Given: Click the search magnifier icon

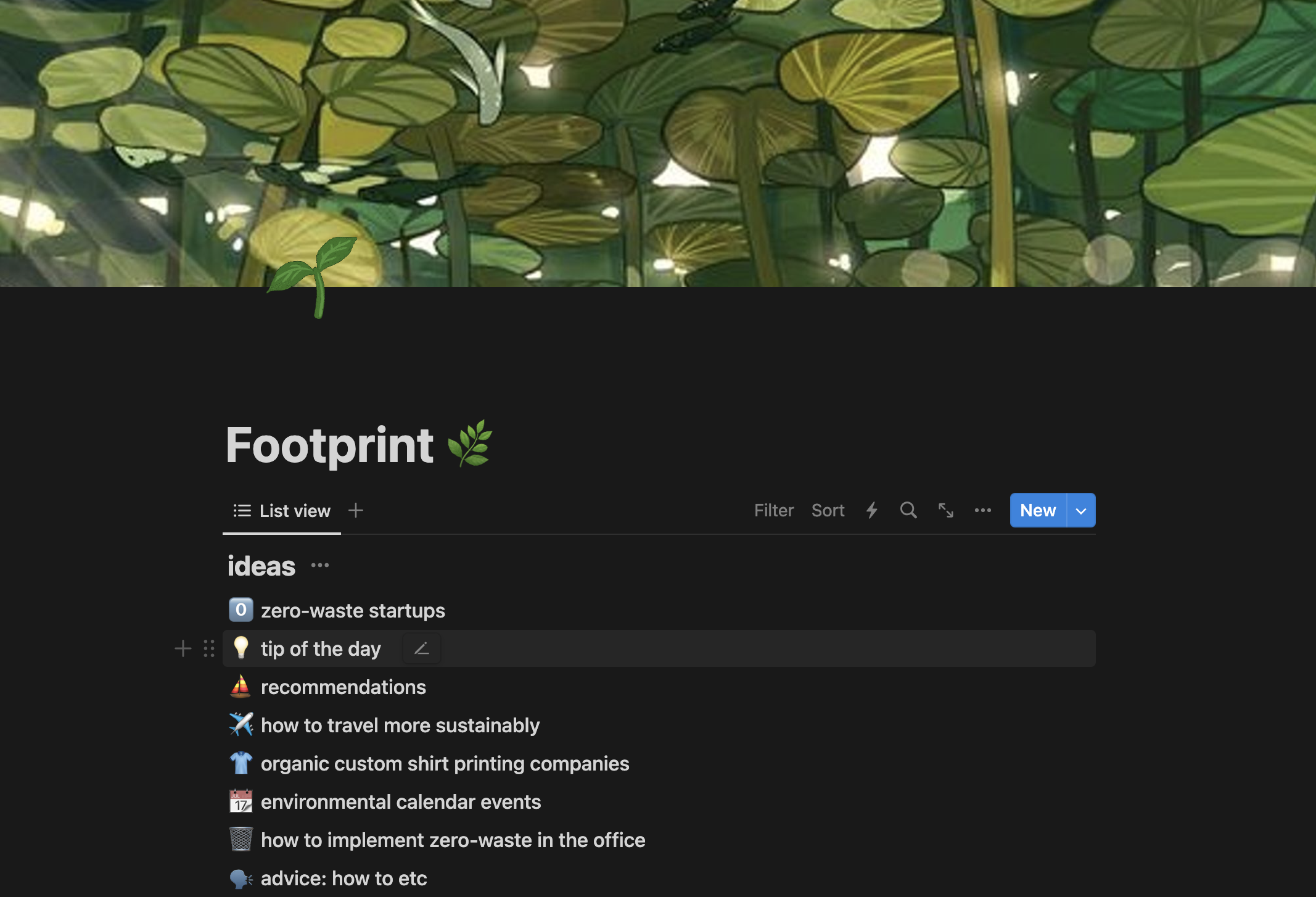Looking at the screenshot, I should [908, 510].
